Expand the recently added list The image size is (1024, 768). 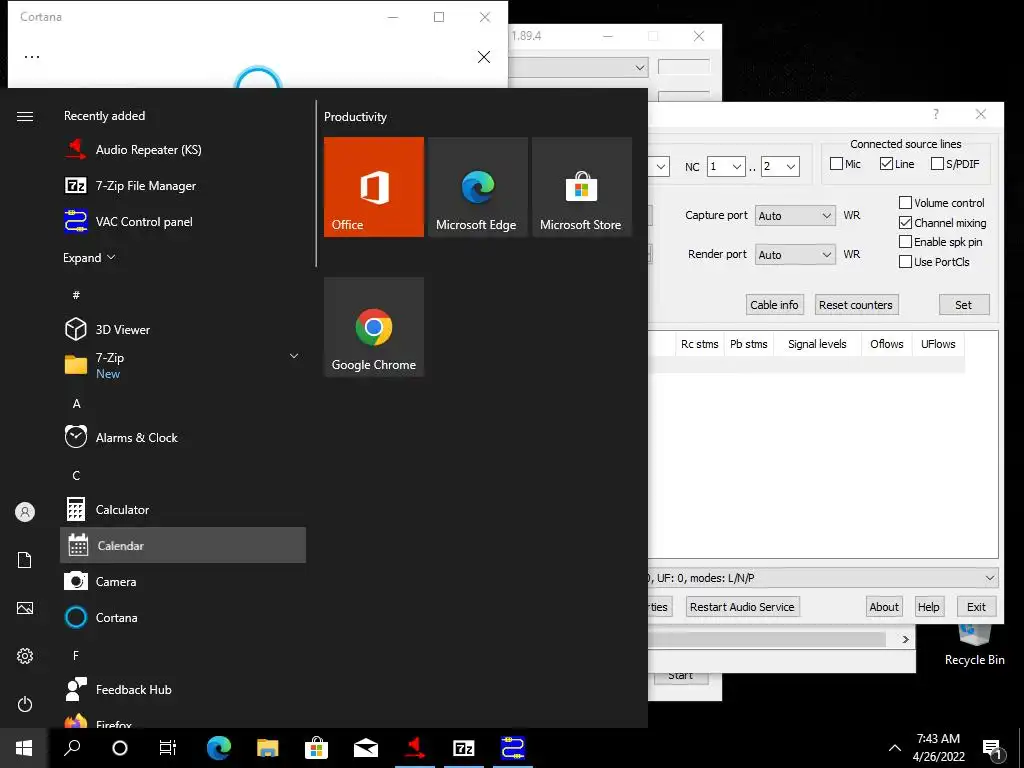(89, 257)
